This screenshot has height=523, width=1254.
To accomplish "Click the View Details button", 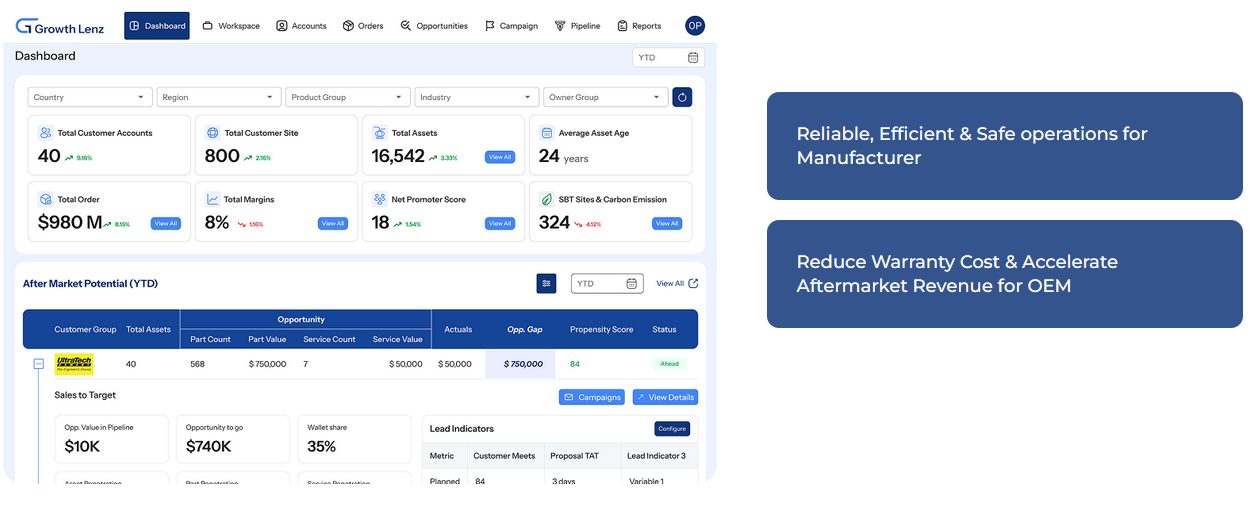I will click(665, 397).
